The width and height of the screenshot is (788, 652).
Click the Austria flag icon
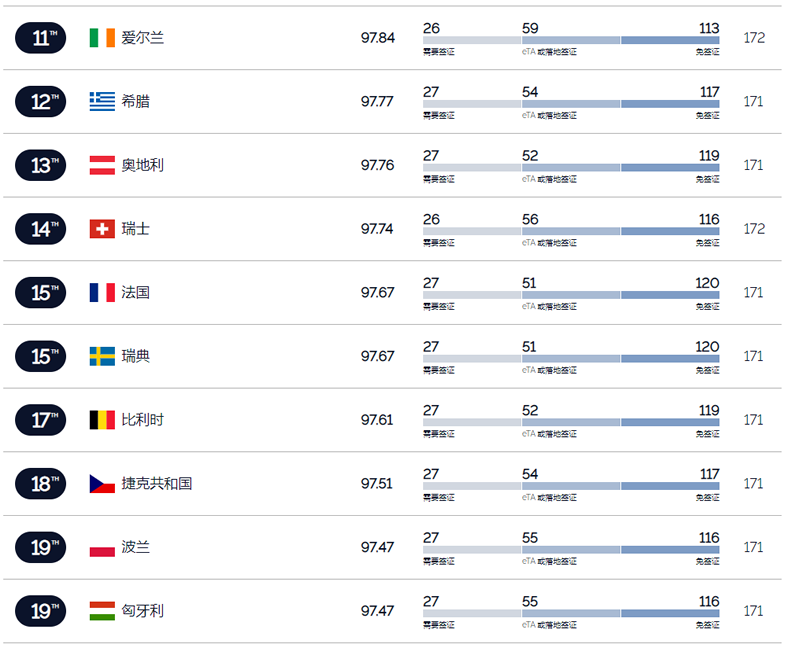pyautogui.click(x=102, y=165)
